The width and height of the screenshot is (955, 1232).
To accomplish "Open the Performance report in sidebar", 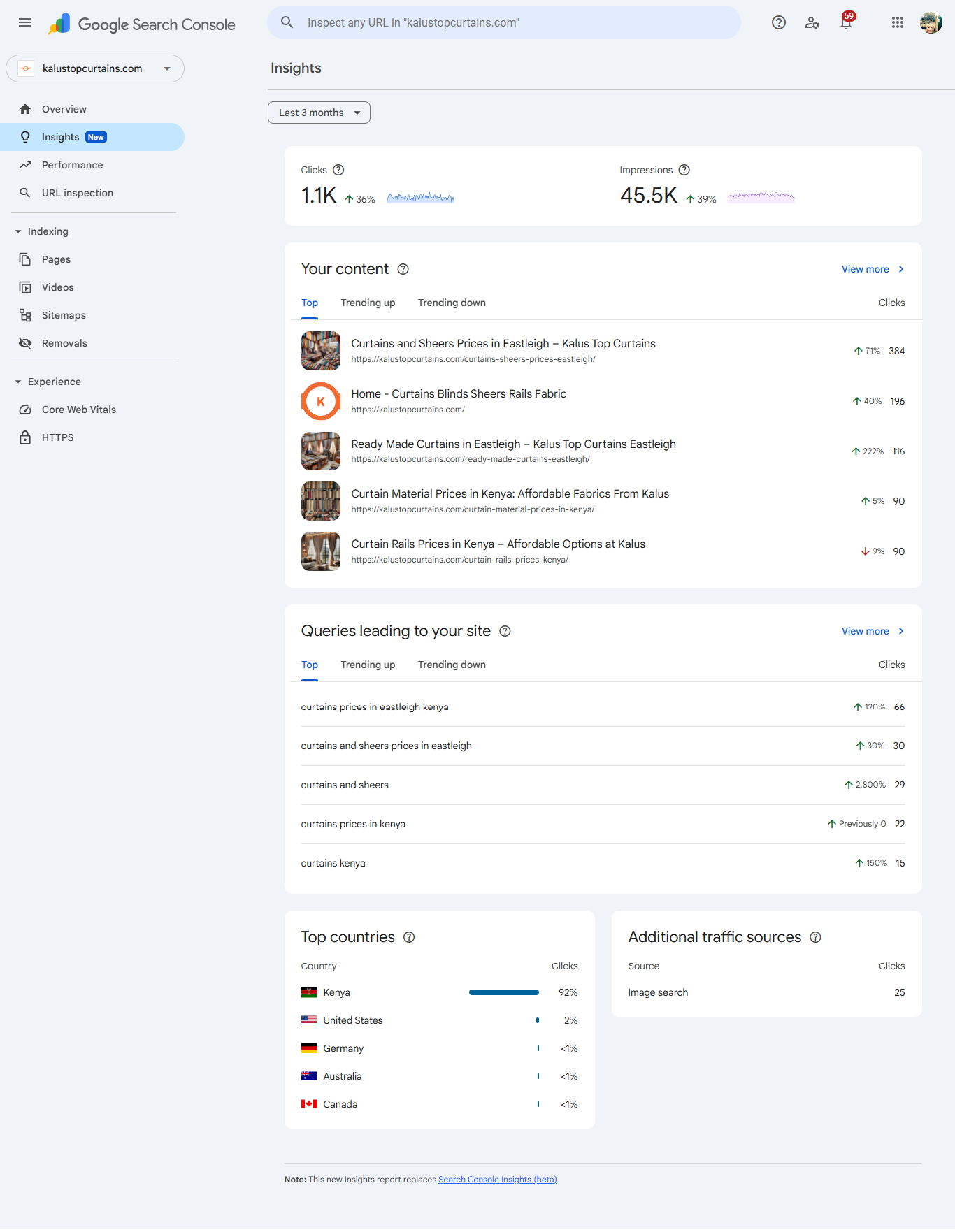I will coord(92,165).
